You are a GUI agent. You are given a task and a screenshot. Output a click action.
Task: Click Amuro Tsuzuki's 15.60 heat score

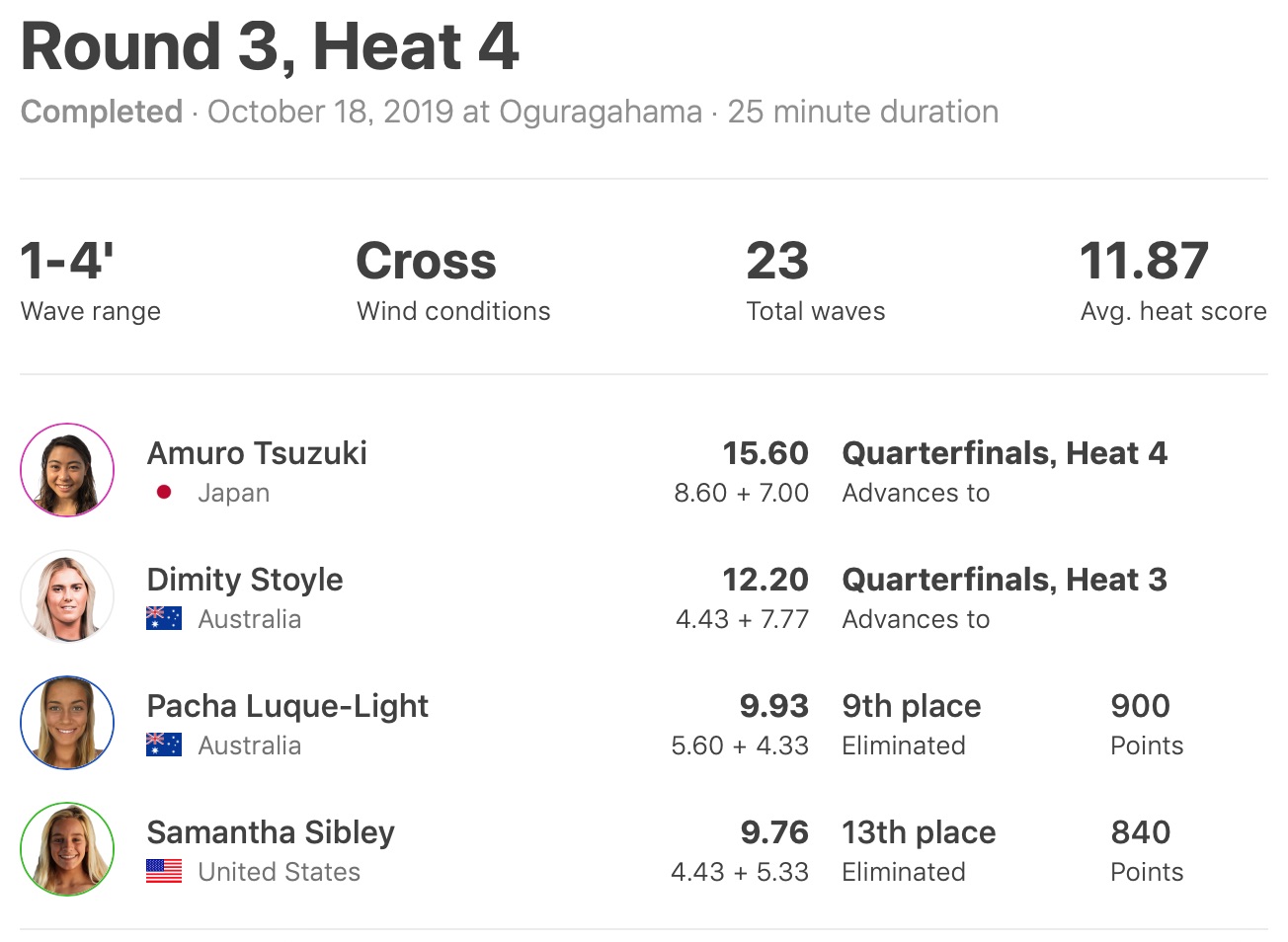tap(765, 453)
